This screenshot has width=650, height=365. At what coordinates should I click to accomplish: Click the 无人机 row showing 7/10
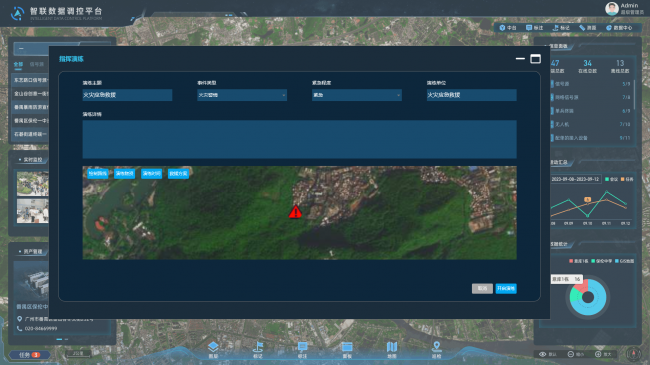coord(592,124)
